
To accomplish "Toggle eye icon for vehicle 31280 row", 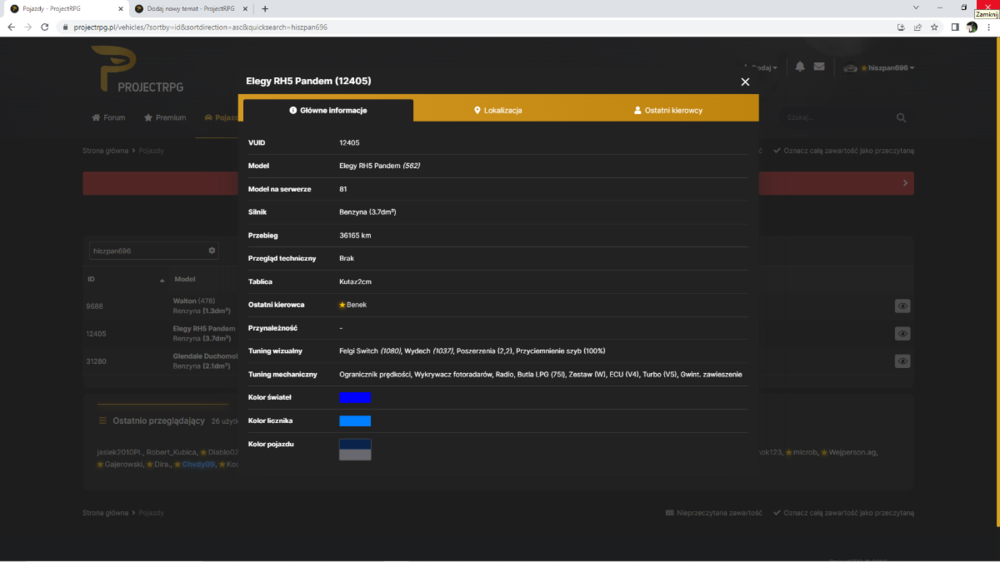I will tap(902, 361).
